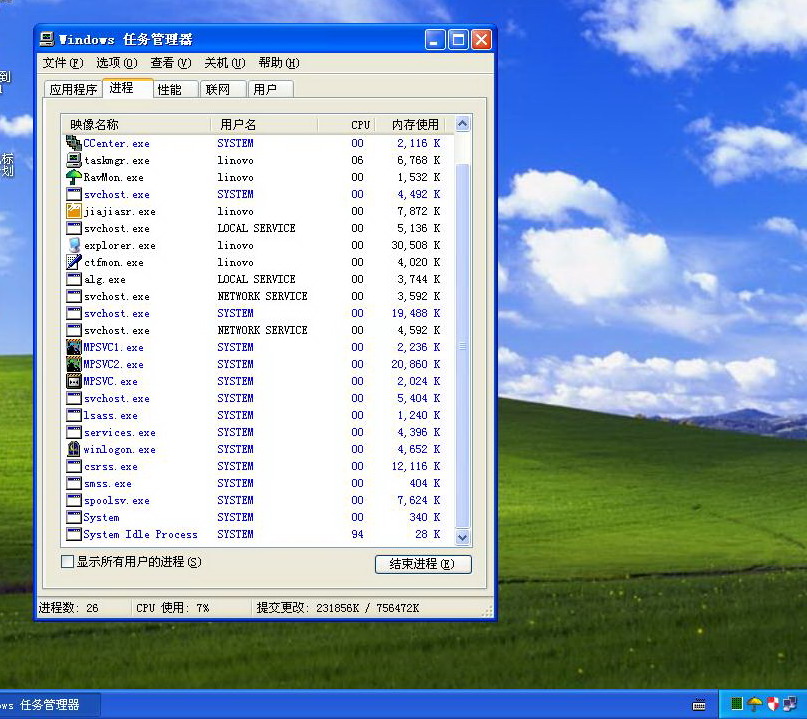Select the services.exe process icon
This screenshot has height=719, width=807.
tap(74, 432)
